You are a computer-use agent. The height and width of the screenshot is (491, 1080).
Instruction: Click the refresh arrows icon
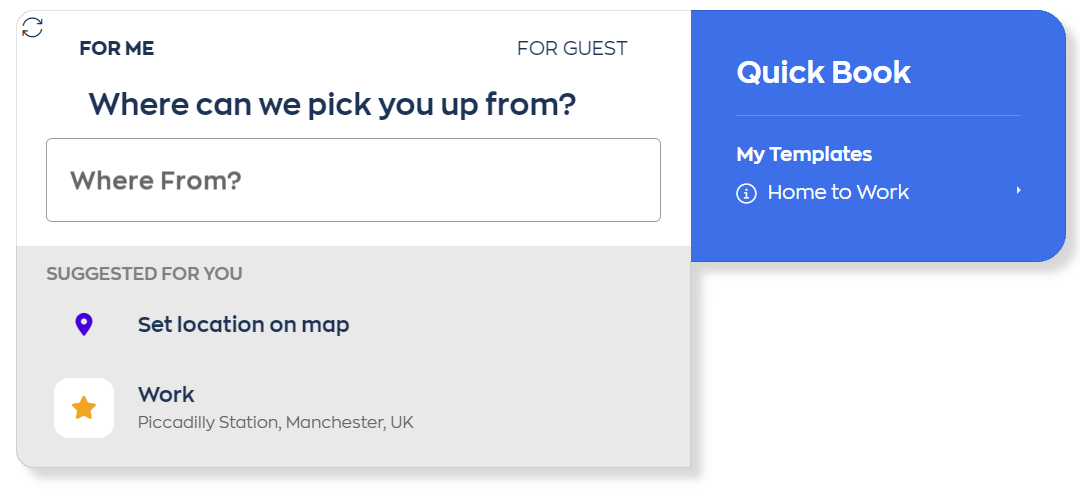click(x=32, y=28)
